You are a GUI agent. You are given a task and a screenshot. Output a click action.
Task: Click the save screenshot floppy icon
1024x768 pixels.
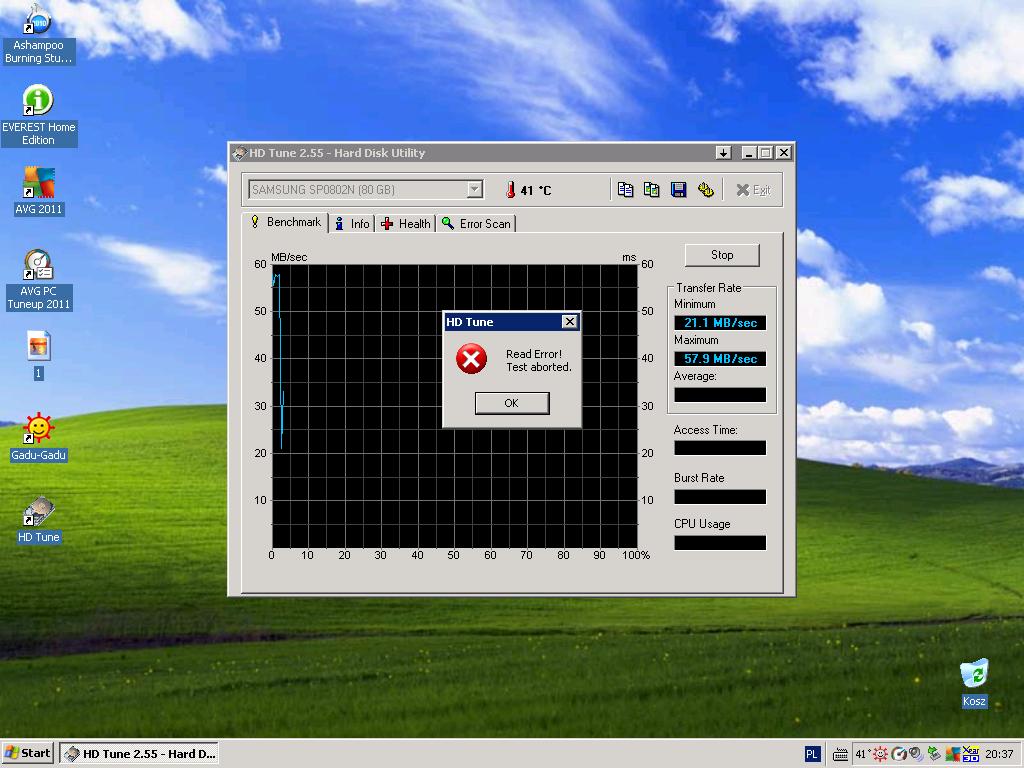click(679, 190)
